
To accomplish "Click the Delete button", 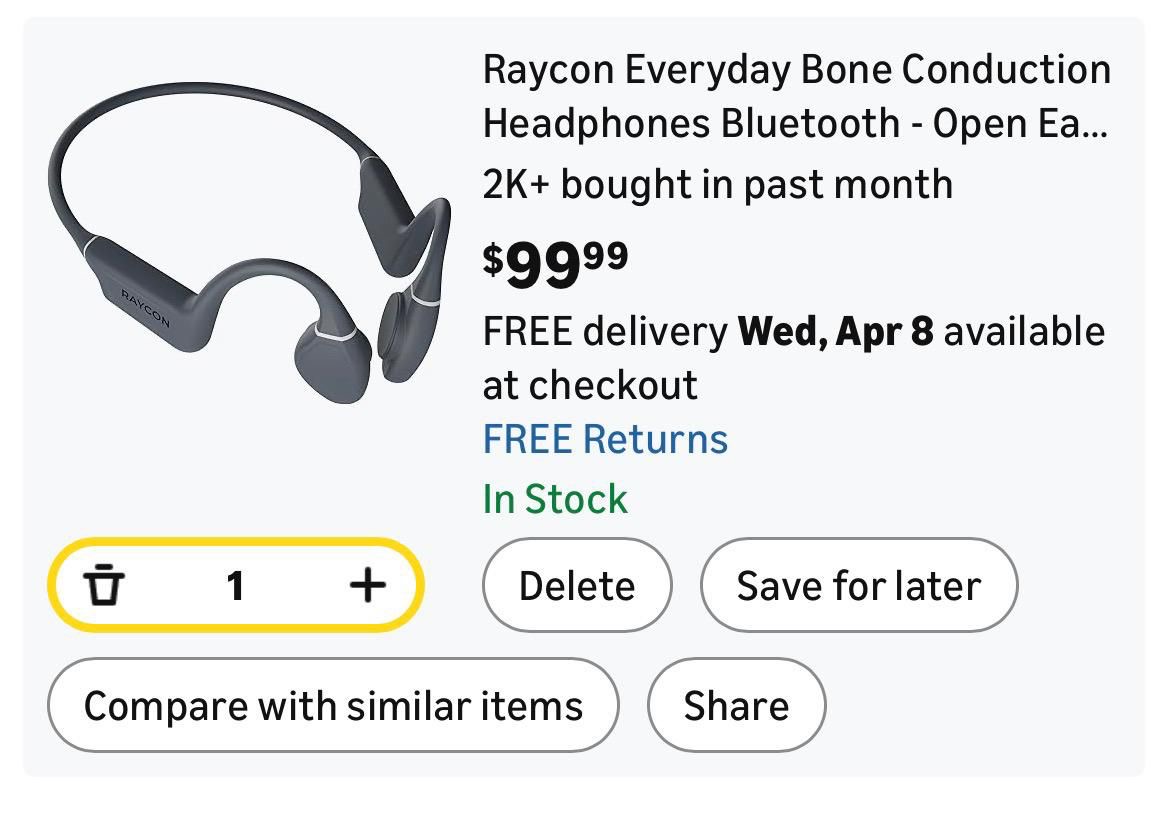I will (577, 585).
